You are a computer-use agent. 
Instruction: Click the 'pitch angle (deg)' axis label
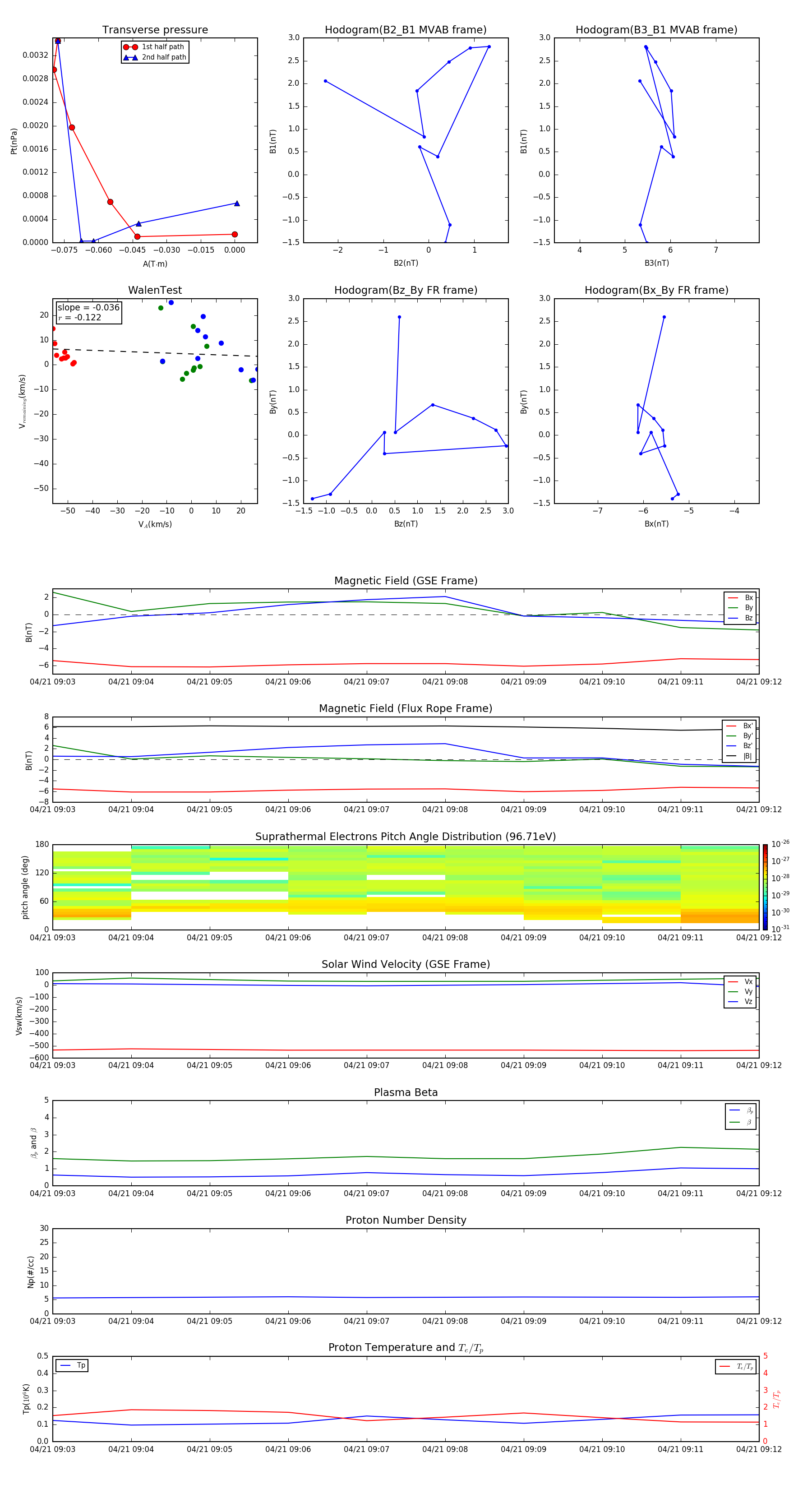coord(25,887)
